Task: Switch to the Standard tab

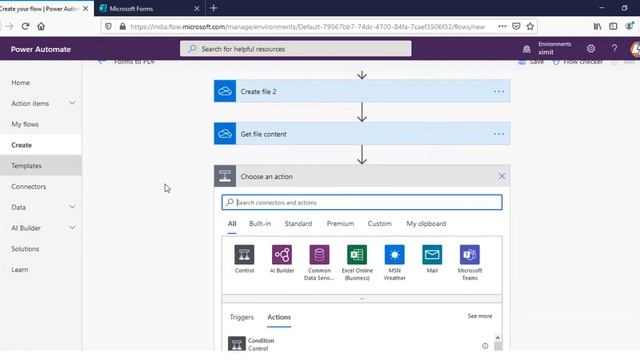Action: pyautogui.click(x=298, y=224)
